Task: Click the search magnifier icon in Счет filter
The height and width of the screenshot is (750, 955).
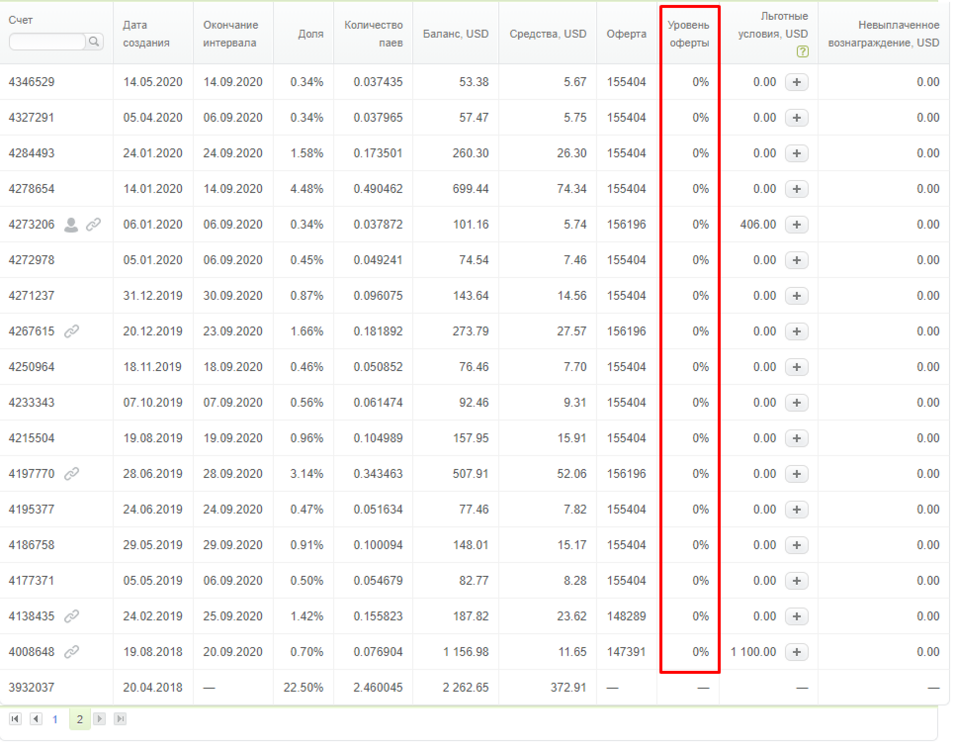Action: (94, 41)
